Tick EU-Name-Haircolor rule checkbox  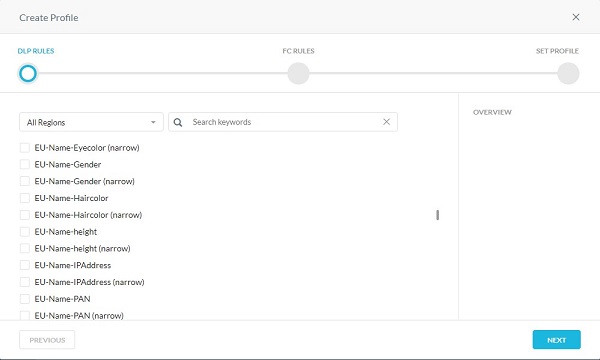pos(25,198)
